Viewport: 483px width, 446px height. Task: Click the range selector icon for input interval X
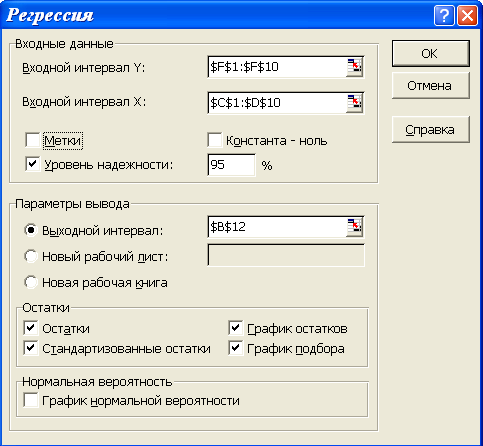point(354,103)
